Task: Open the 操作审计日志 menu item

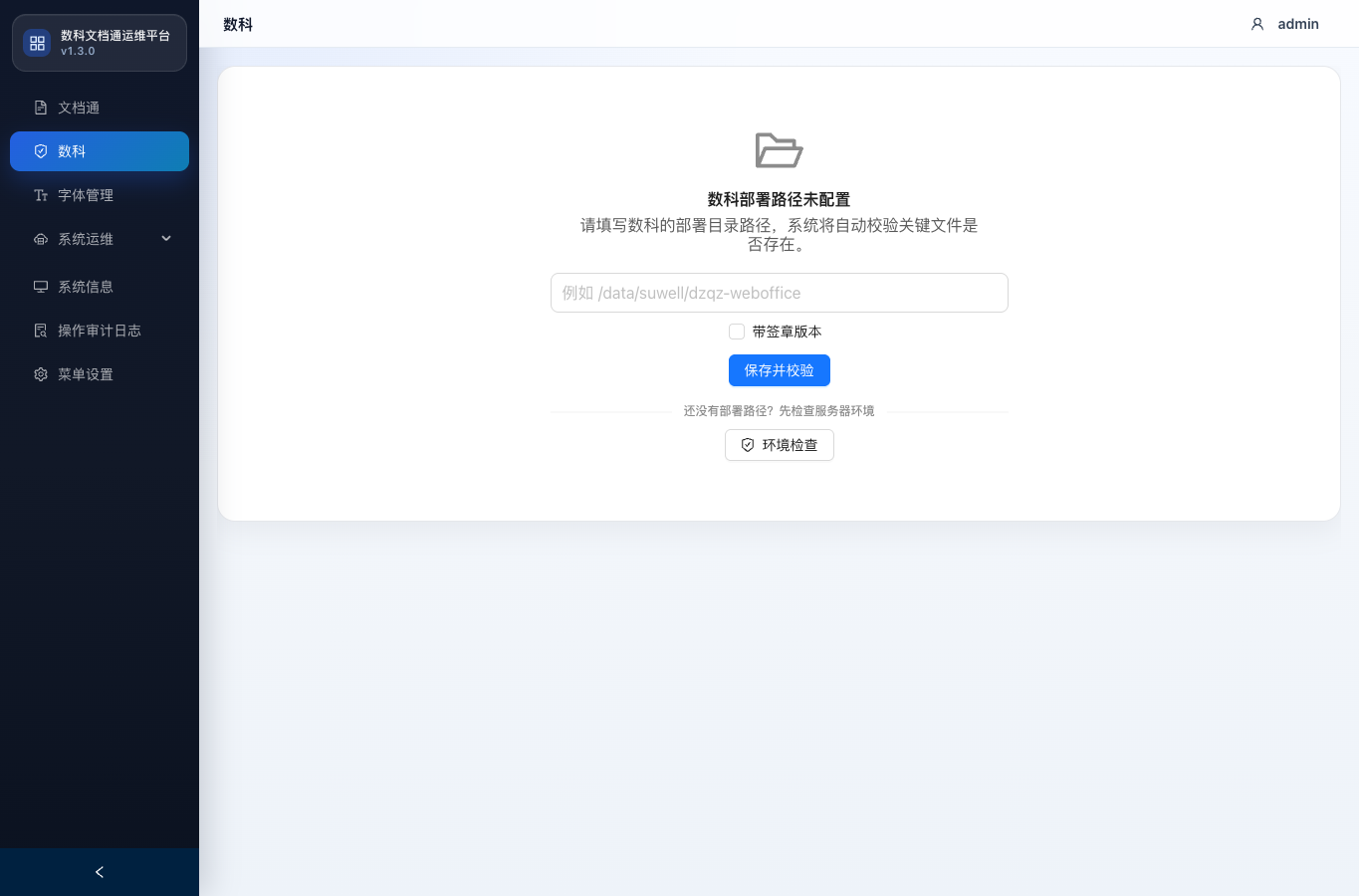Action: (100, 331)
